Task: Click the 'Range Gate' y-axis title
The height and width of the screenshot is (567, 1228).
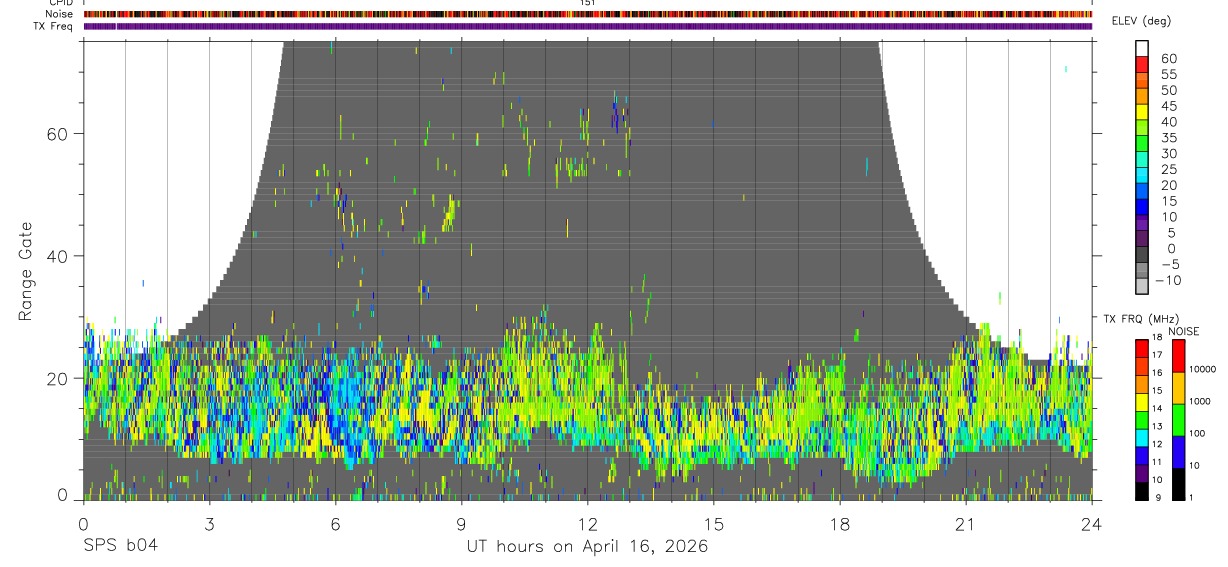Action: point(26,272)
